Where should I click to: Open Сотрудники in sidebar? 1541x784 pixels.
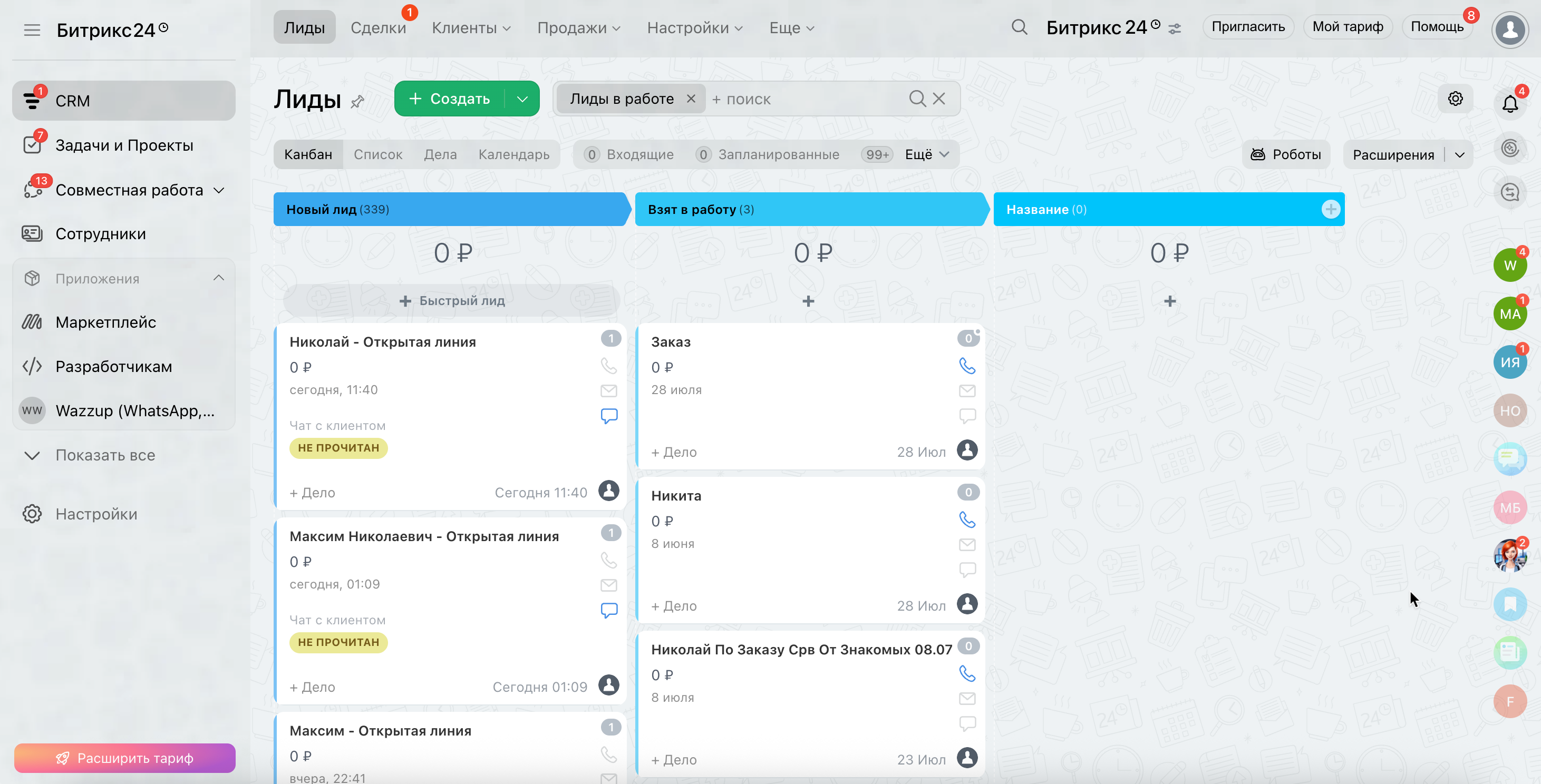click(124, 234)
